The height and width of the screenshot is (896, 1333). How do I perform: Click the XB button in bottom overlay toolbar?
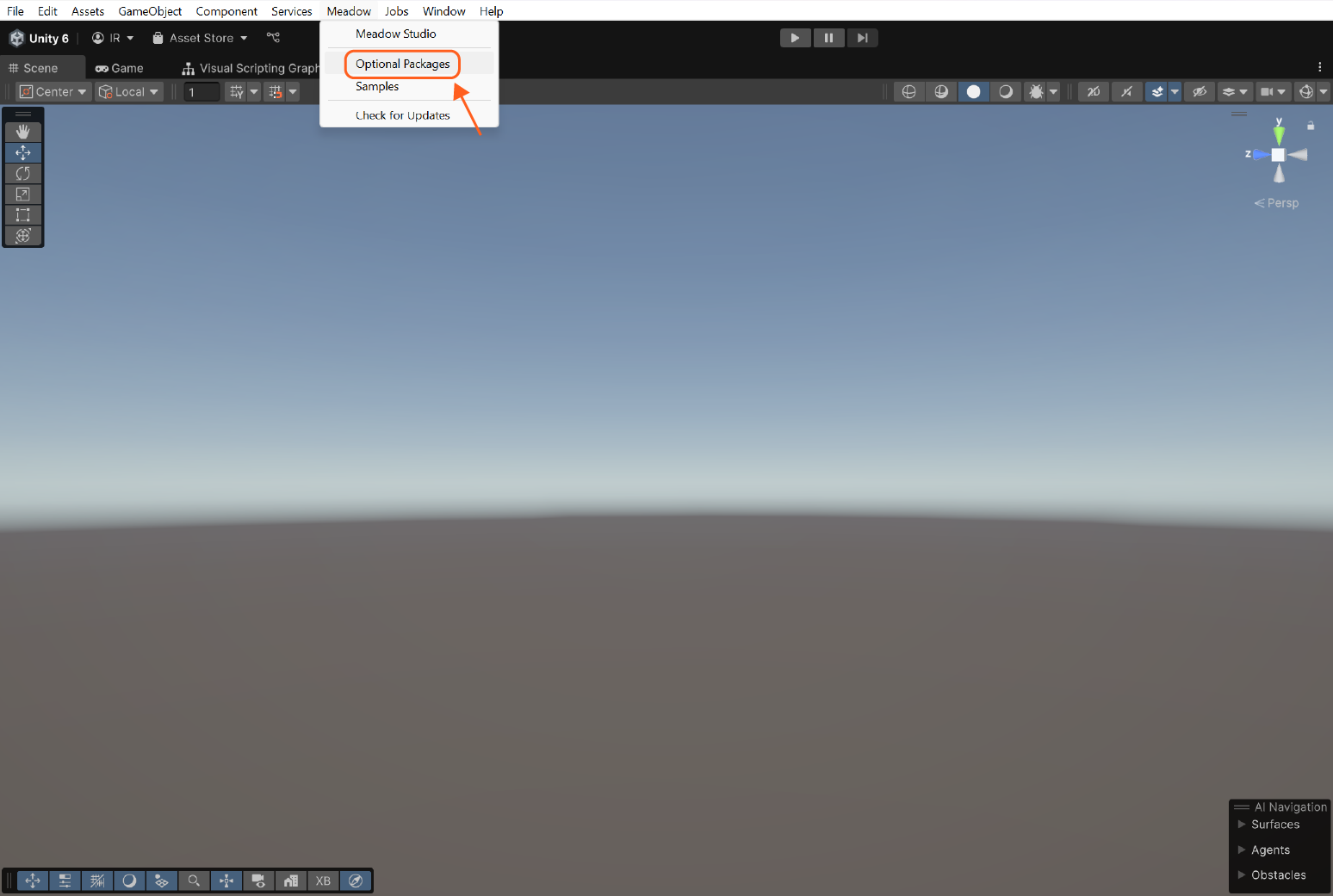point(323,881)
